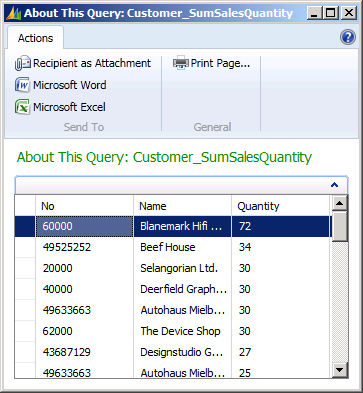Screen dimensions: 363x393
Task: Sort by the Quantity column header
Action: point(280,206)
